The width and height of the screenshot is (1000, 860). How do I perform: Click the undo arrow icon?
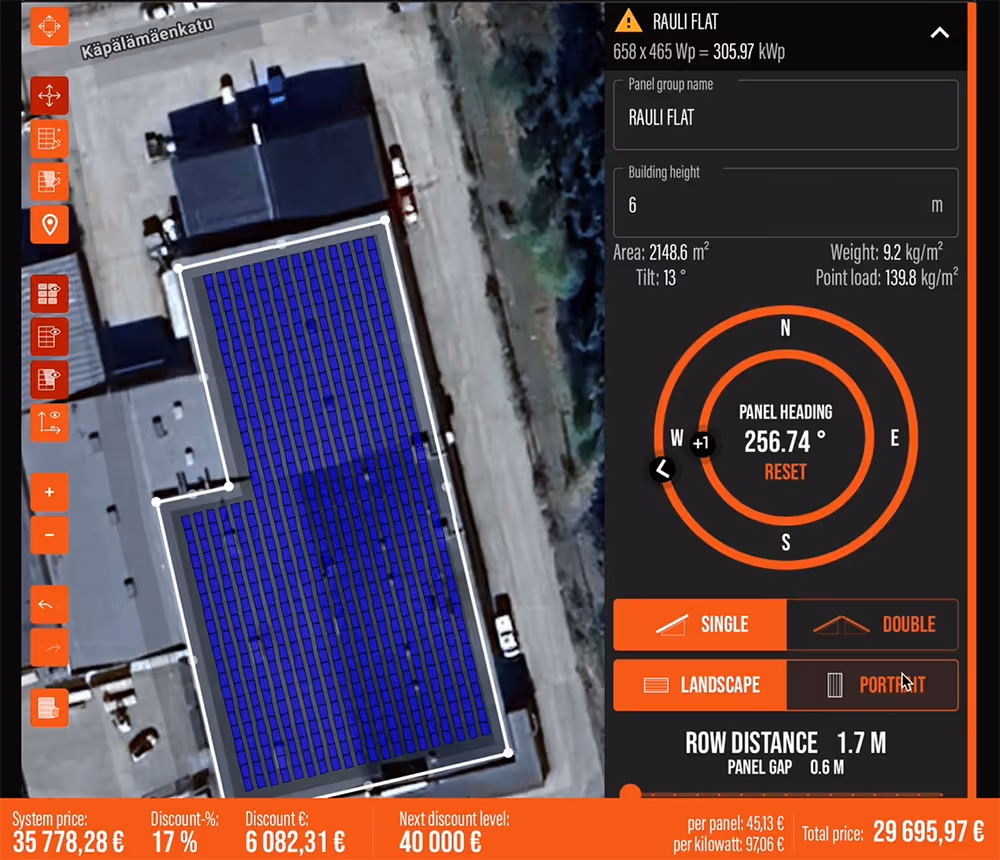point(49,604)
